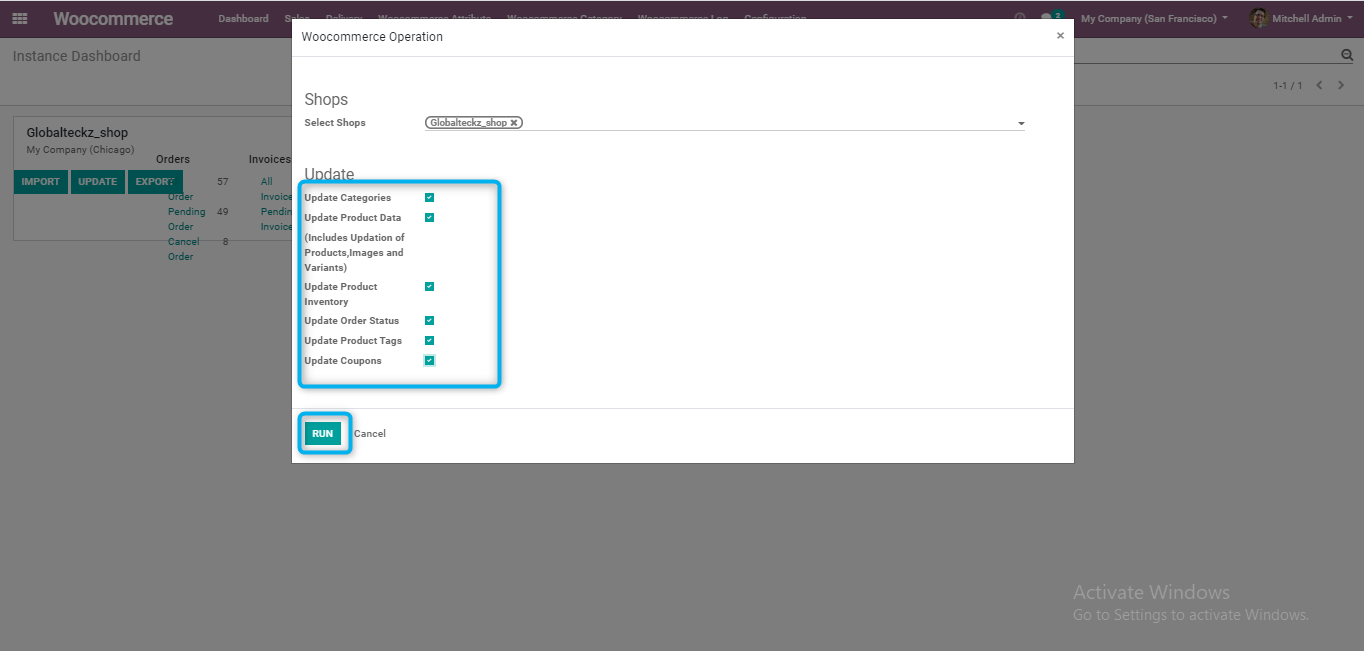Image resolution: width=1364 pixels, height=651 pixels.
Task: Open the Dashboard menu
Action: coord(243,19)
